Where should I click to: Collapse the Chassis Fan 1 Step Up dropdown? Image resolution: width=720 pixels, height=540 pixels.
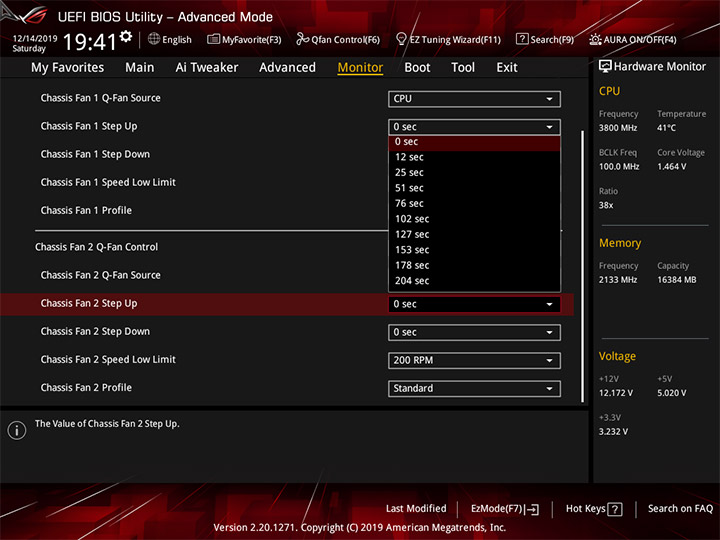(474, 127)
